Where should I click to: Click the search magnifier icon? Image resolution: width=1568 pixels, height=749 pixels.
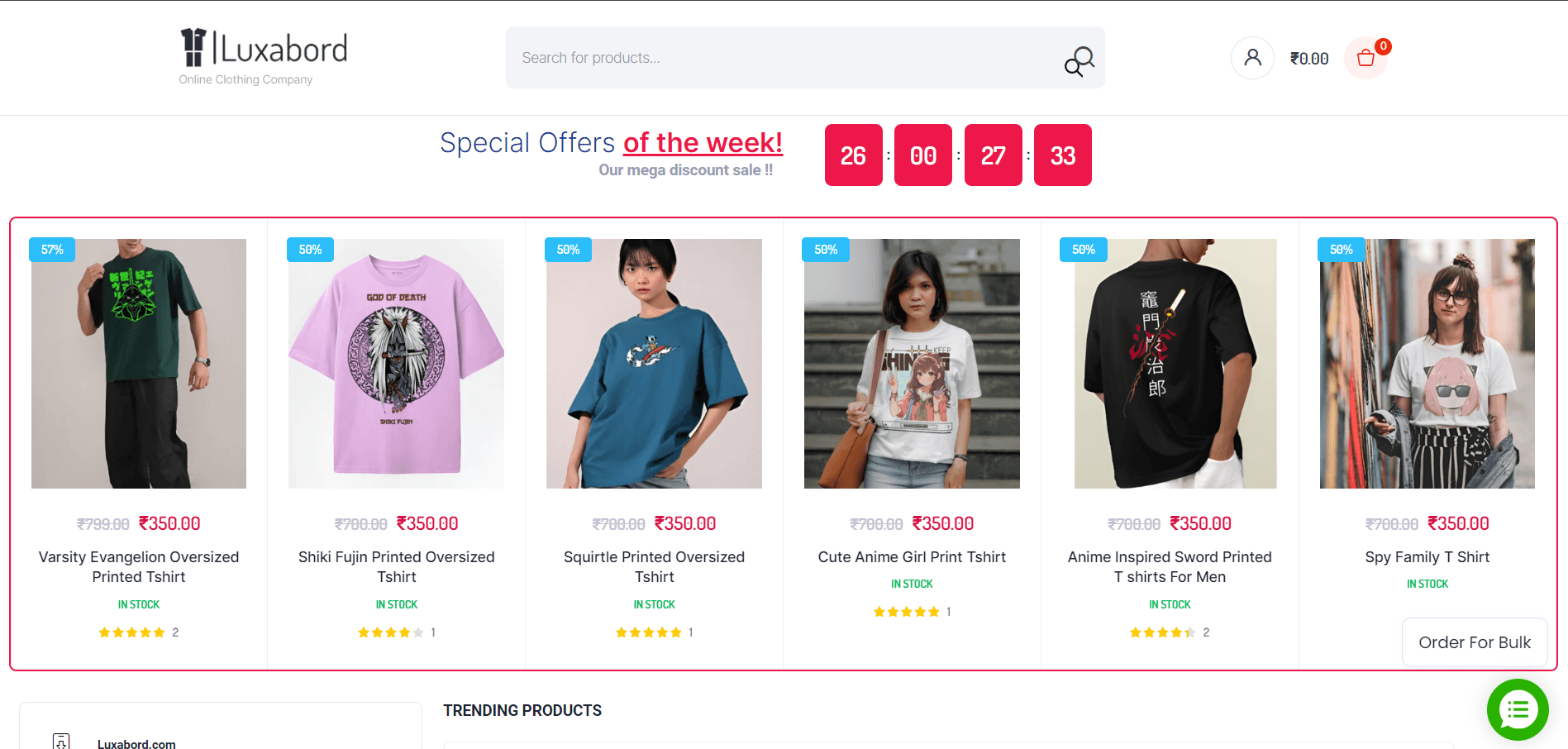1079,60
